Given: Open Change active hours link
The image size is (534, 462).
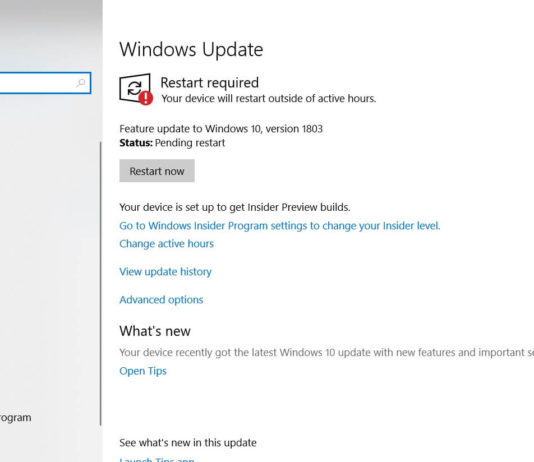Looking at the screenshot, I should [166, 244].
